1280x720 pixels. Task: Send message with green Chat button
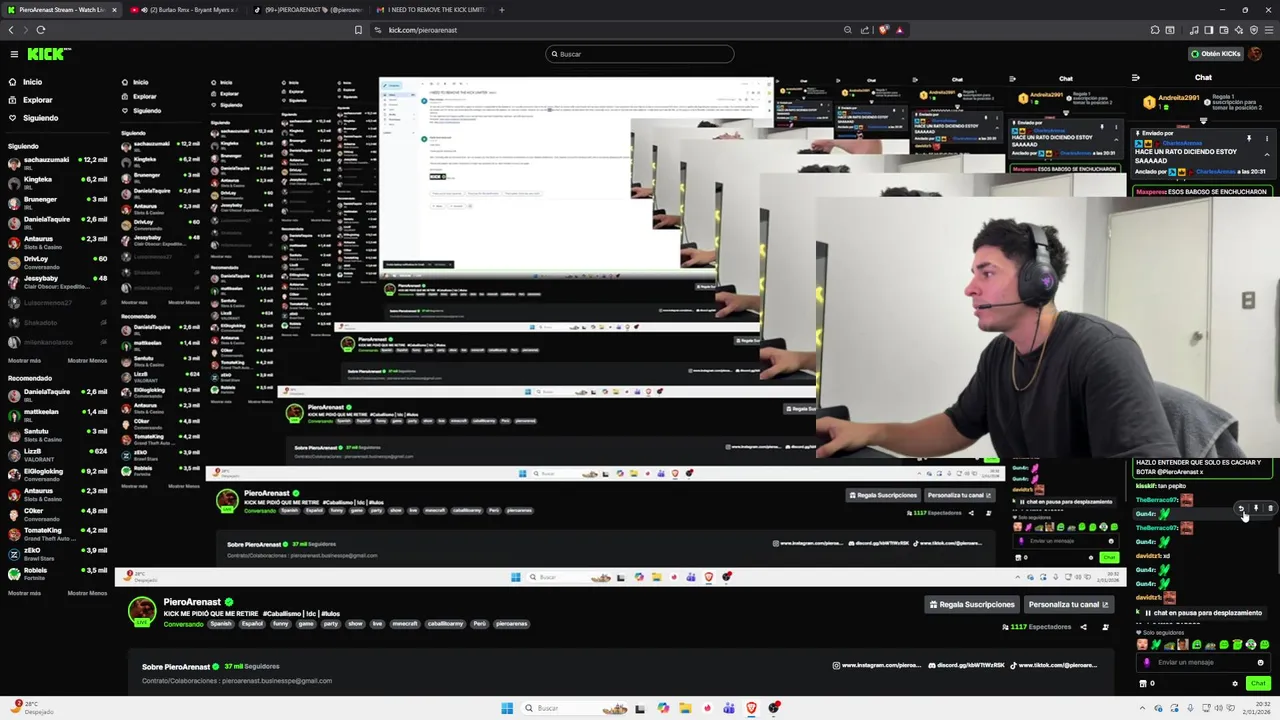point(1258,683)
